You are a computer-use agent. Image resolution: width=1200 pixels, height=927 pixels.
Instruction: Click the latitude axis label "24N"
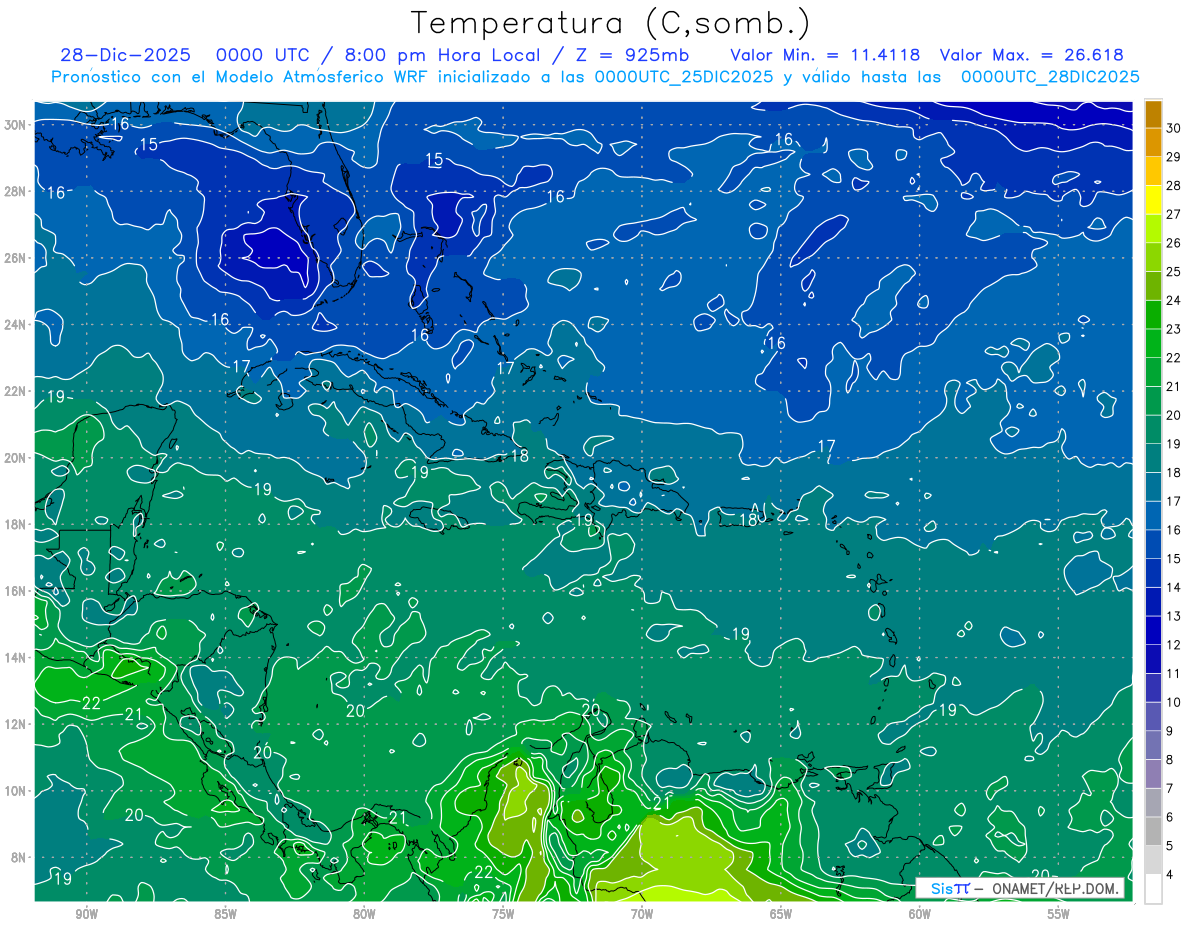[x=17, y=325]
